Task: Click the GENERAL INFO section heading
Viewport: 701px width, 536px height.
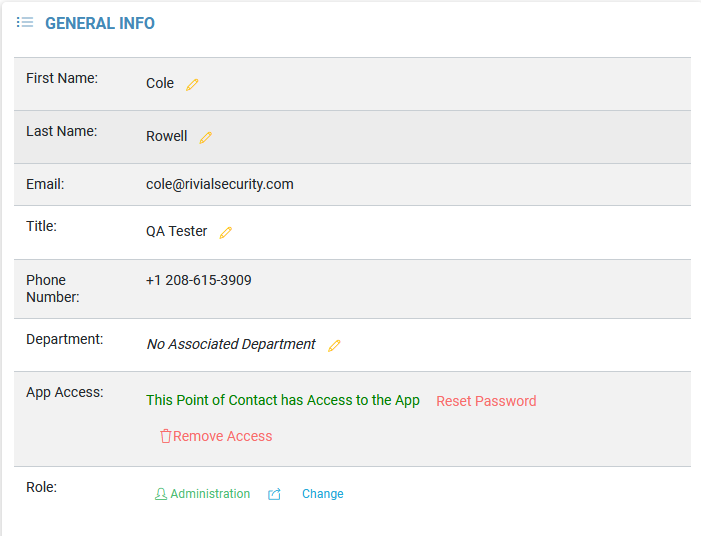Action: [100, 23]
